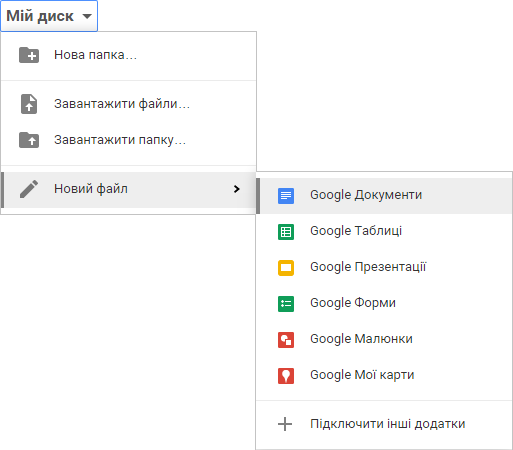Image resolution: width=513 pixels, height=450 pixels.
Task: Select Нова папка… menu entry
Action: coord(129,55)
